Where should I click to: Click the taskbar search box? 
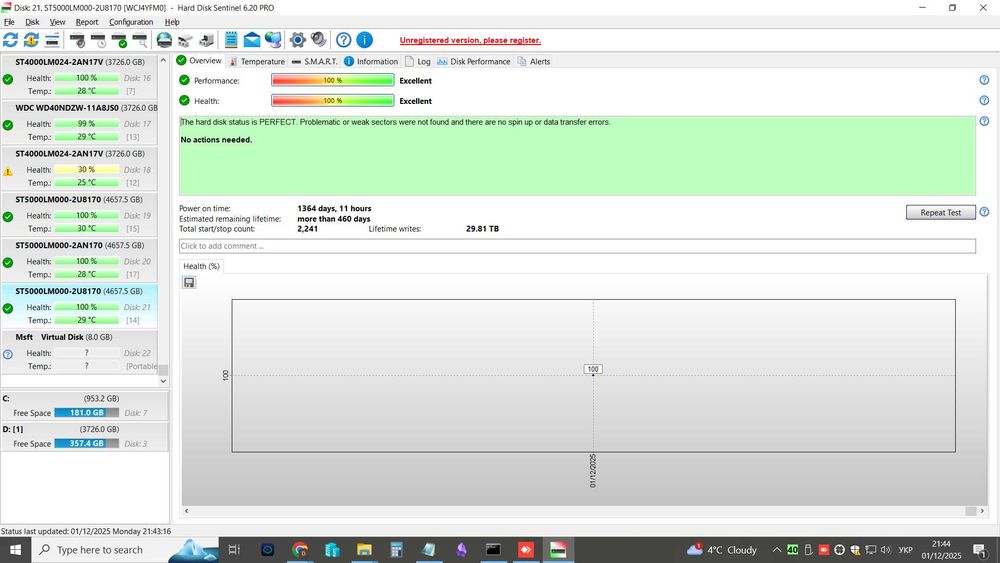coord(124,550)
